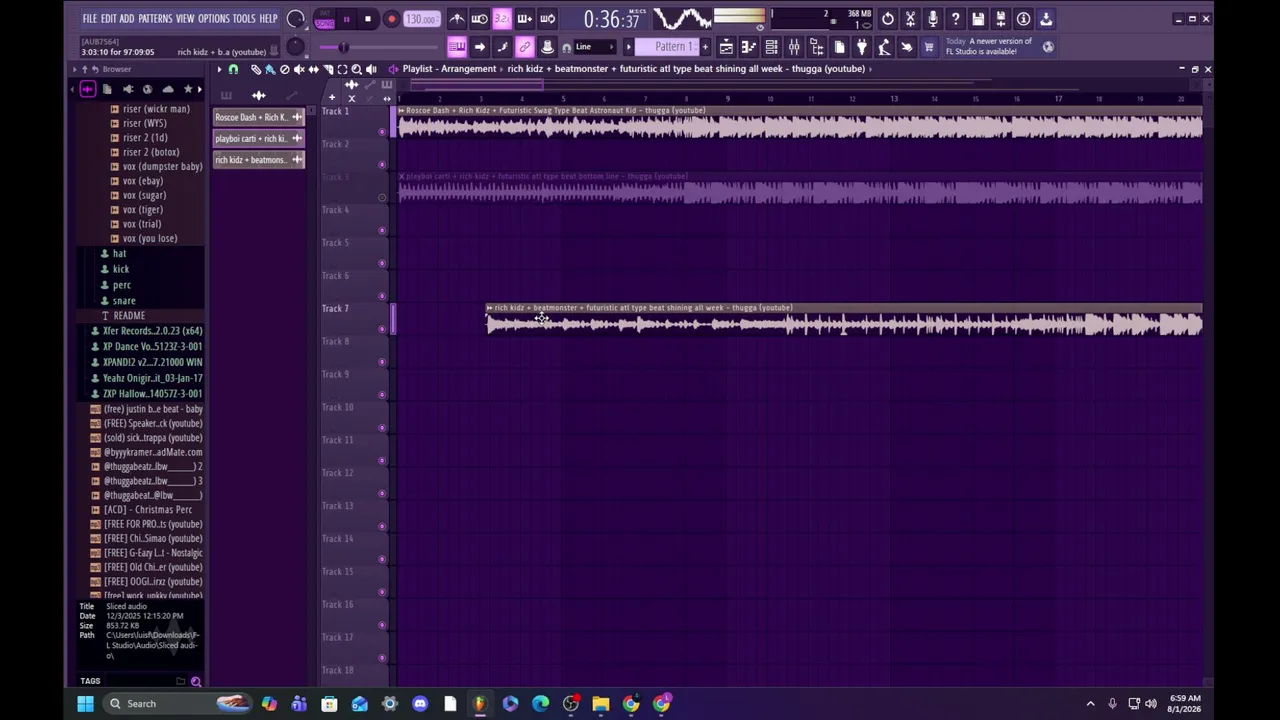Adjust the song position slider

380,47
